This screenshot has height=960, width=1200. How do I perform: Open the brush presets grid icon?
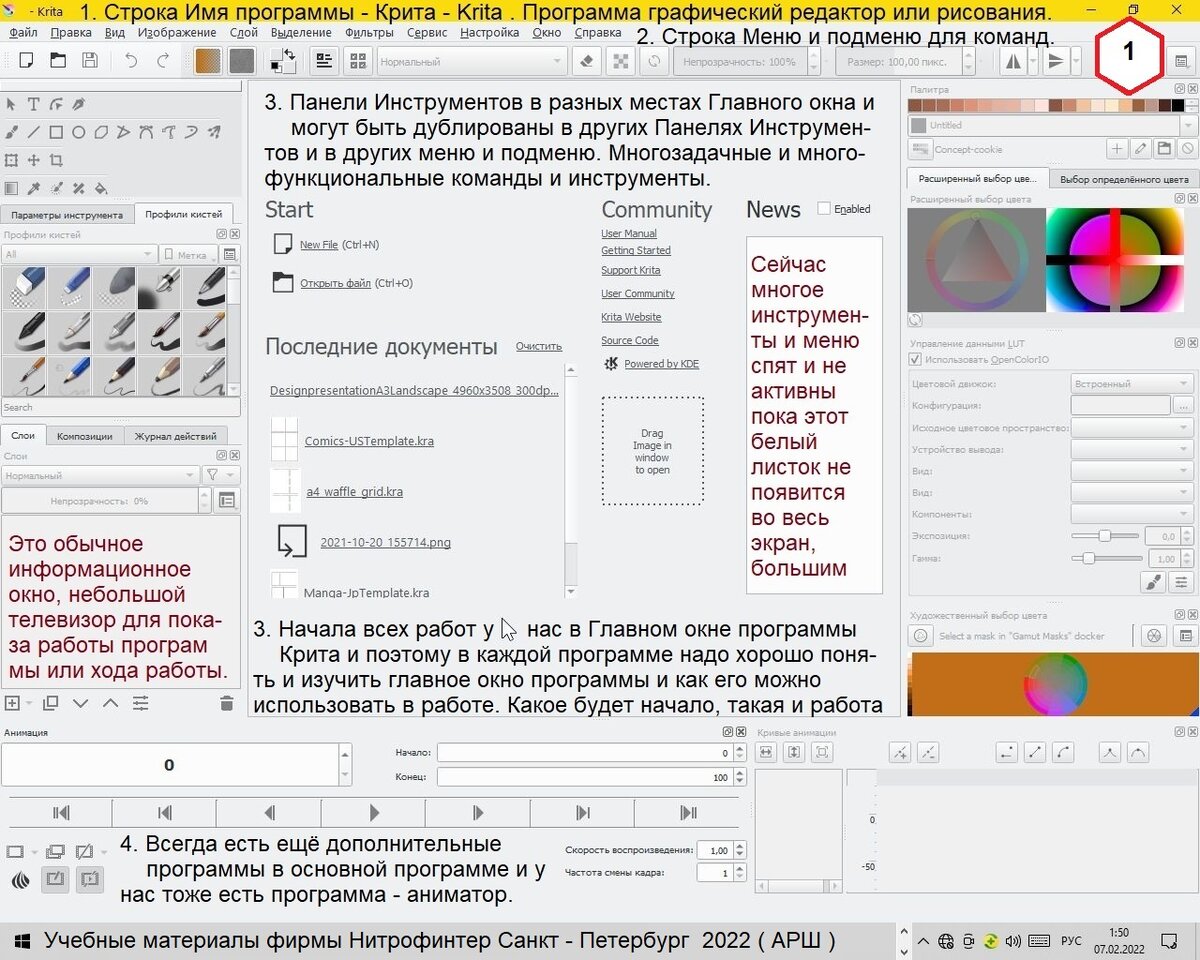tap(357, 61)
